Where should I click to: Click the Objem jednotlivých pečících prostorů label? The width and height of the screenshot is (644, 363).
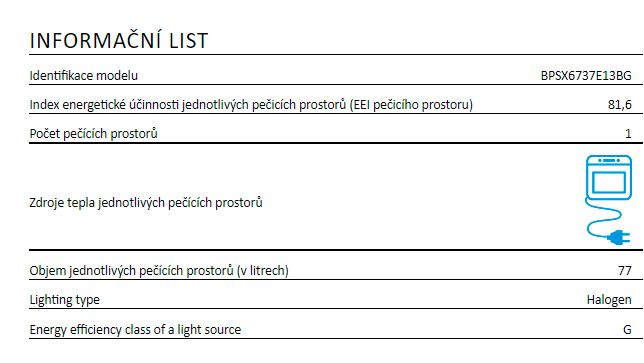(159, 271)
